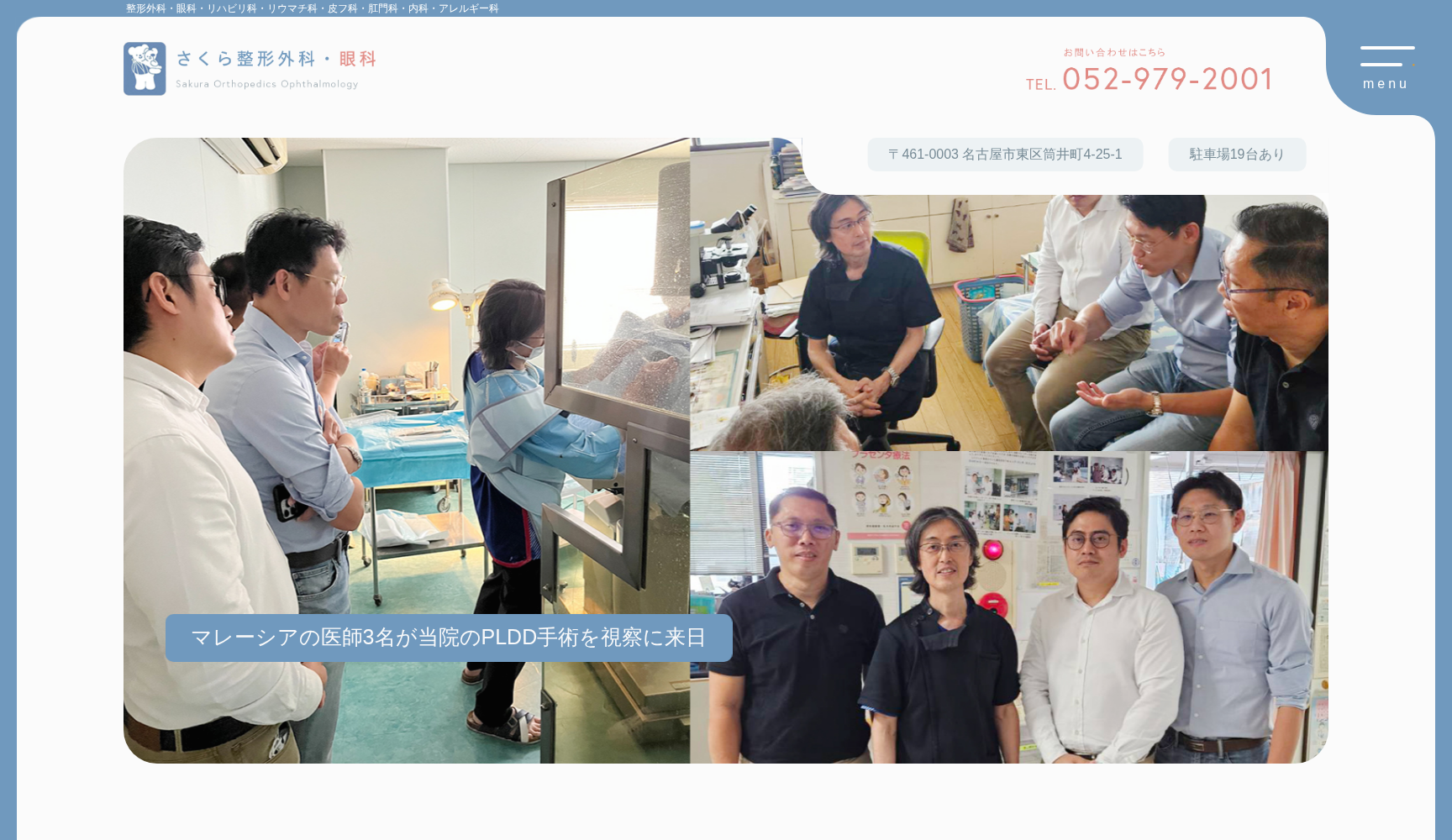Click the red 眼科 text in logo
Image resolution: width=1452 pixels, height=840 pixels.
tap(358, 59)
